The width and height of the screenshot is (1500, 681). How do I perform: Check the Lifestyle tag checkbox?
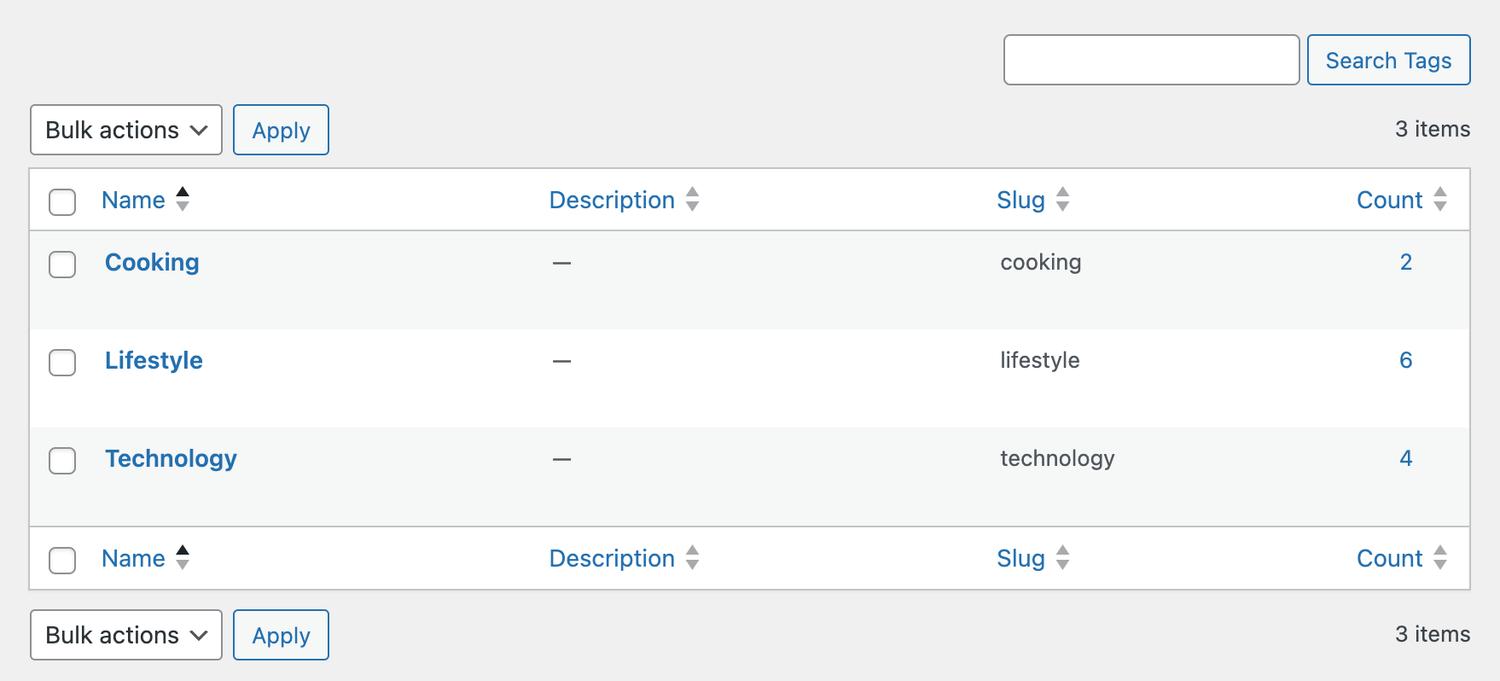[x=62, y=362]
